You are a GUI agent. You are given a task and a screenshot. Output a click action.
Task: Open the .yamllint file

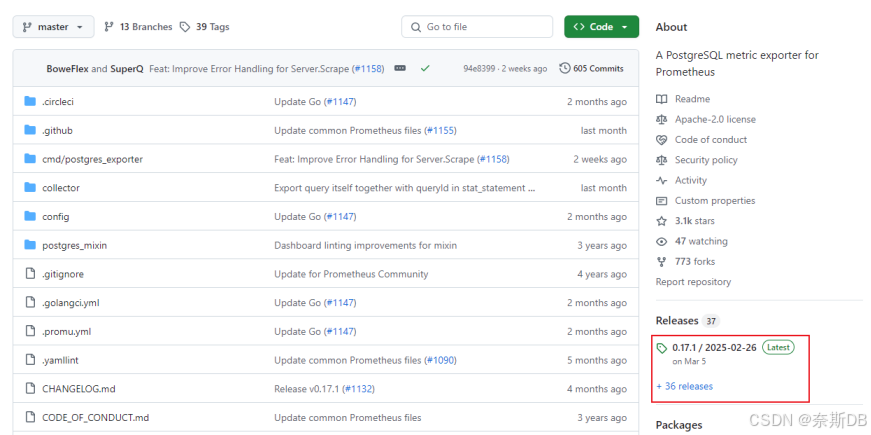[x=60, y=360]
